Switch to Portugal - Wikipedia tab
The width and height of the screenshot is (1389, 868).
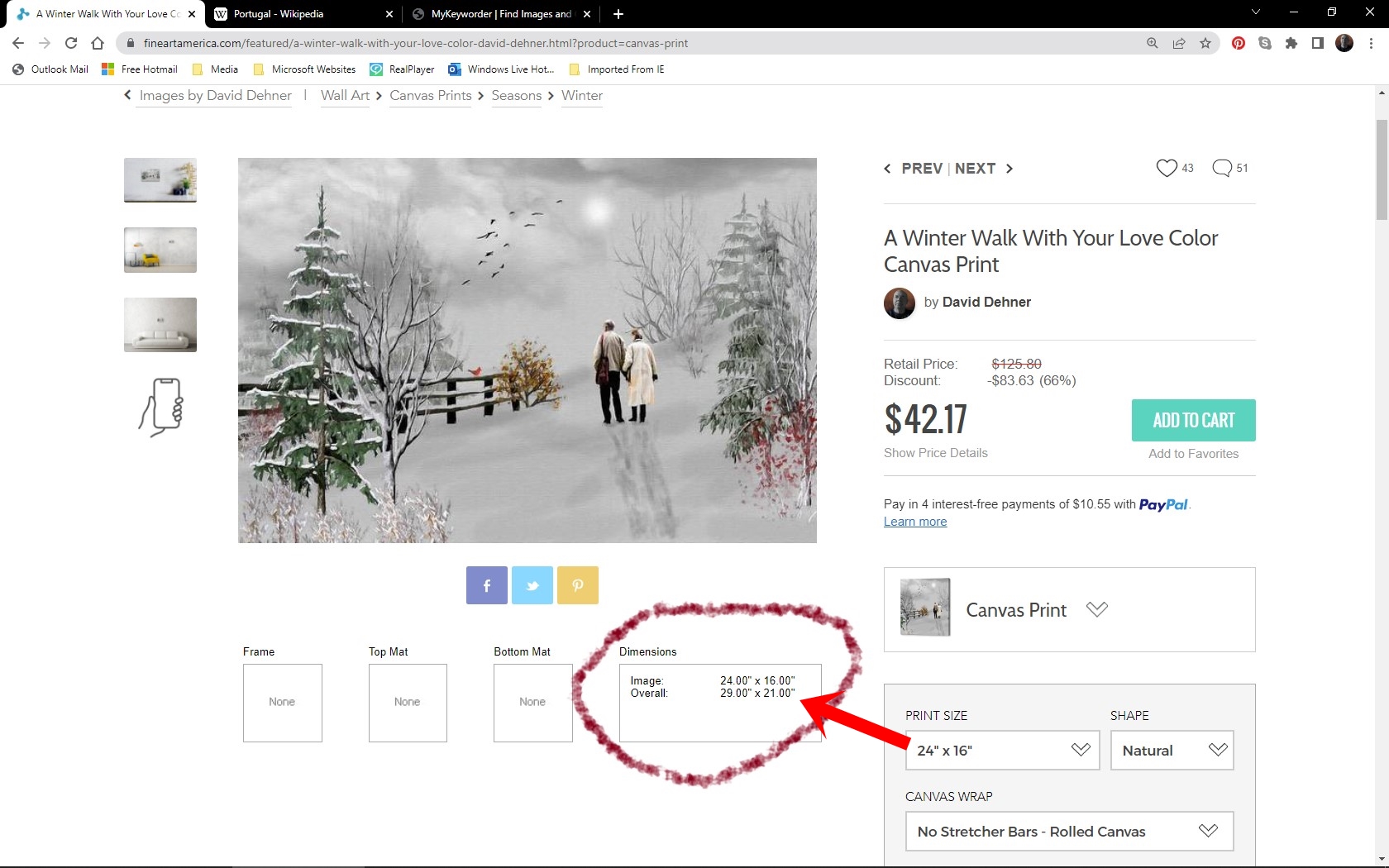(x=303, y=14)
